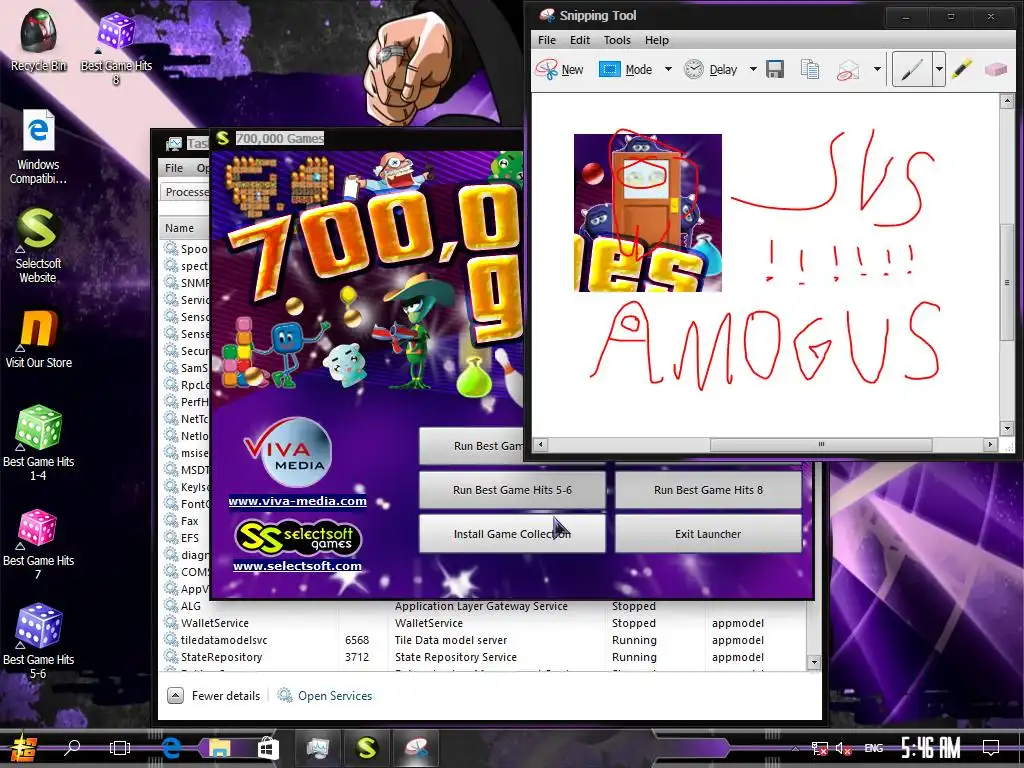Open taskbar Search magnifier
Image resolution: width=1024 pixels, height=768 pixels.
click(x=72, y=748)
